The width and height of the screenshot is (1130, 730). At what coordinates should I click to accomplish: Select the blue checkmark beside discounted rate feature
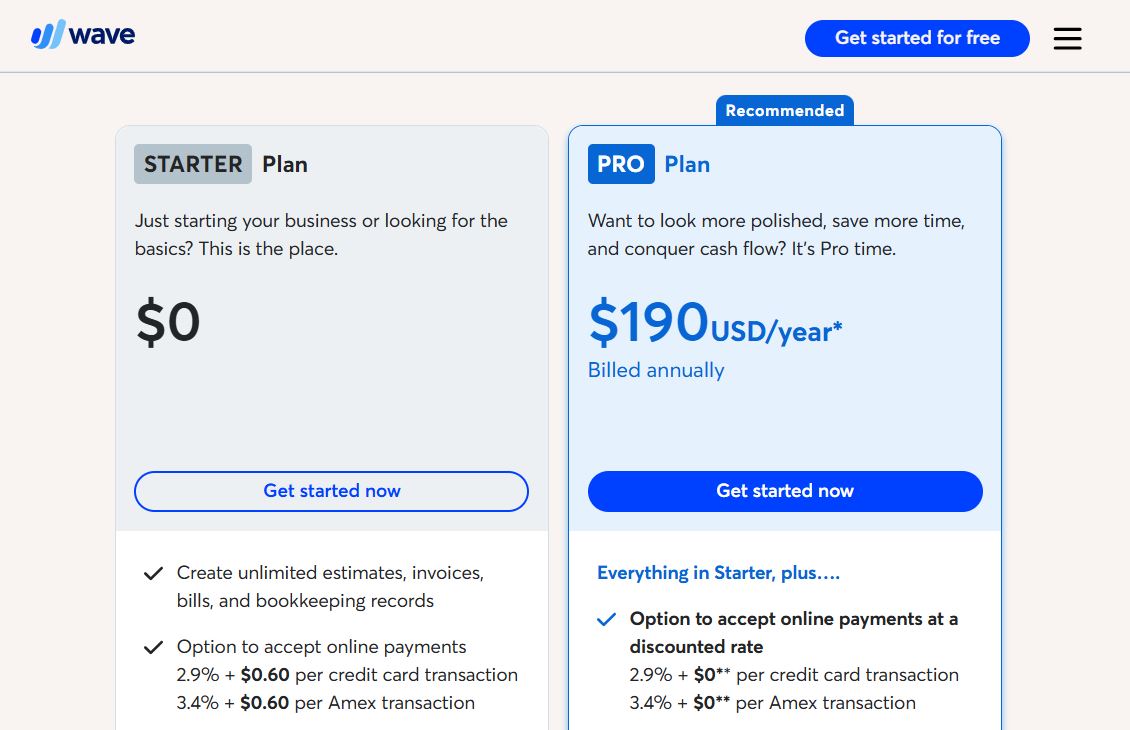[x=606, y=619]
